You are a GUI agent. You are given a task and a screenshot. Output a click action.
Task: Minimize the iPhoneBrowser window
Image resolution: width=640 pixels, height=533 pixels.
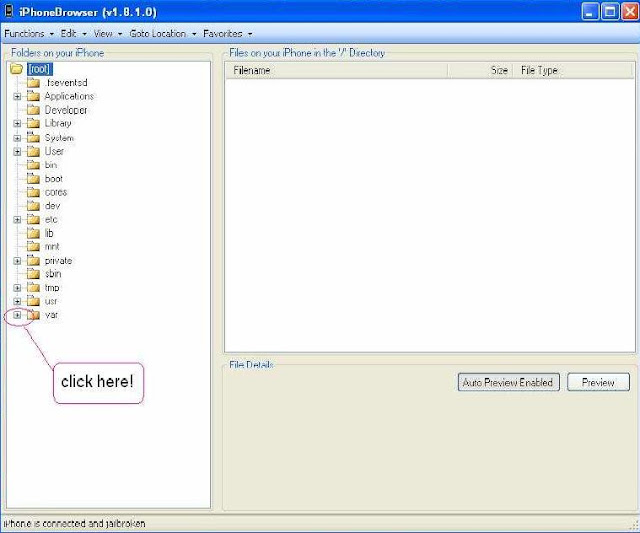(x=590, y=11)
